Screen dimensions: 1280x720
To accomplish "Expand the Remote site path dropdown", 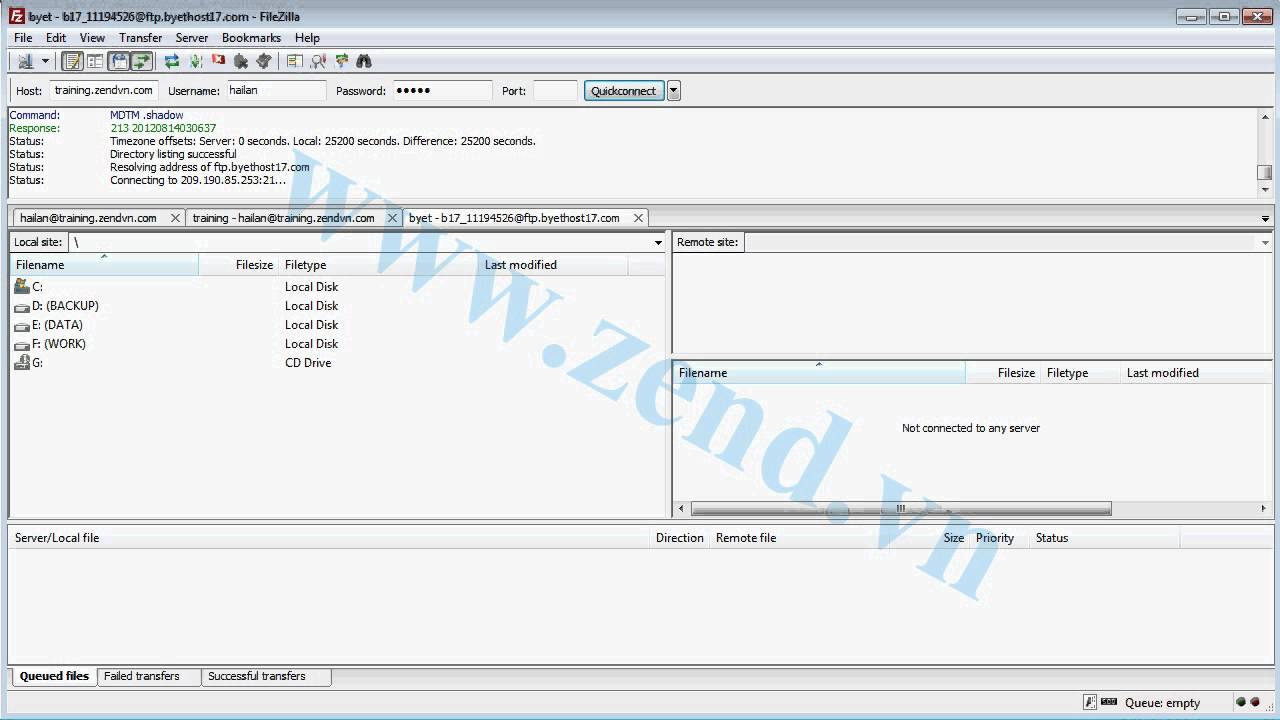I will (x=1265, y=242).
